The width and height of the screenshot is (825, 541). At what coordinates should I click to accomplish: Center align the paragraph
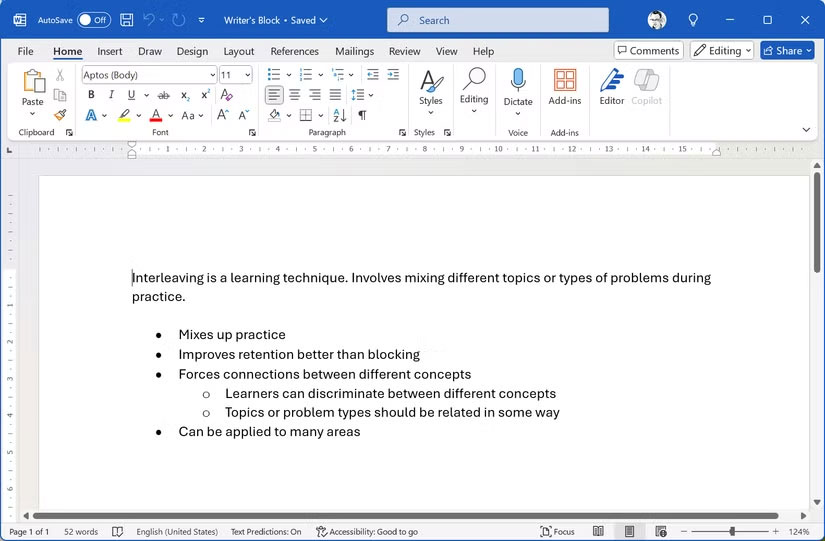[294, 95]
